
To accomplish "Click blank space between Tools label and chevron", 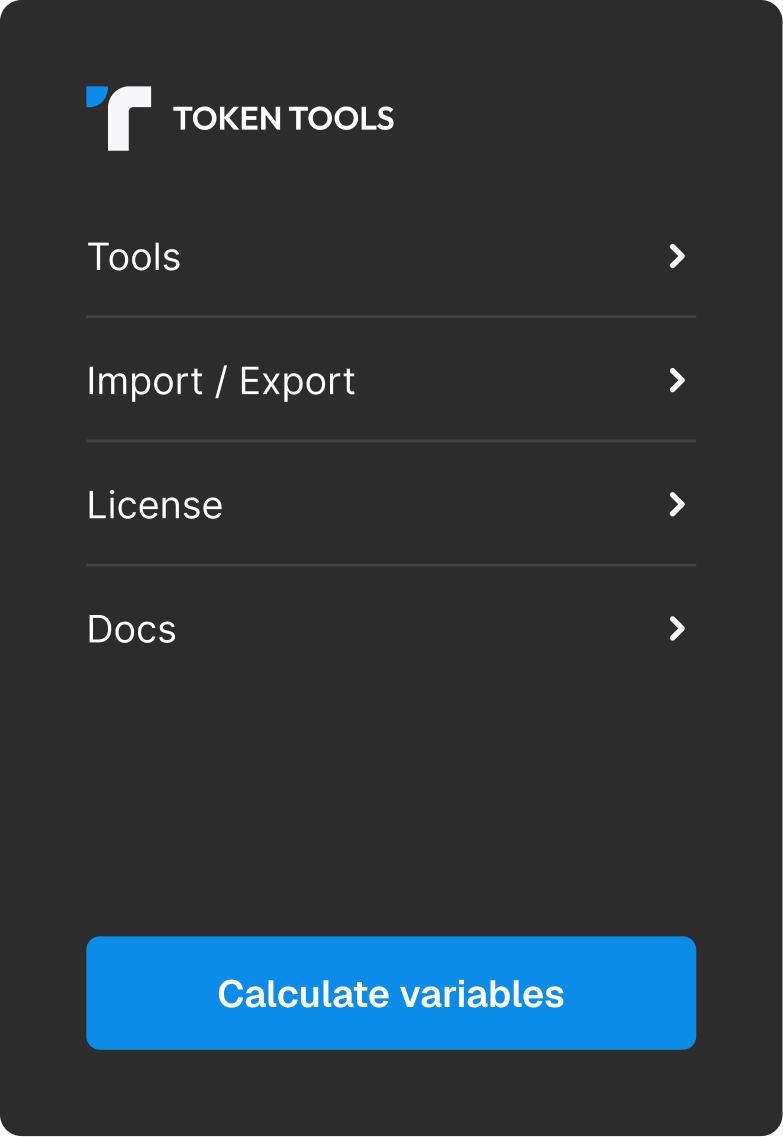I will coord(420,257).
